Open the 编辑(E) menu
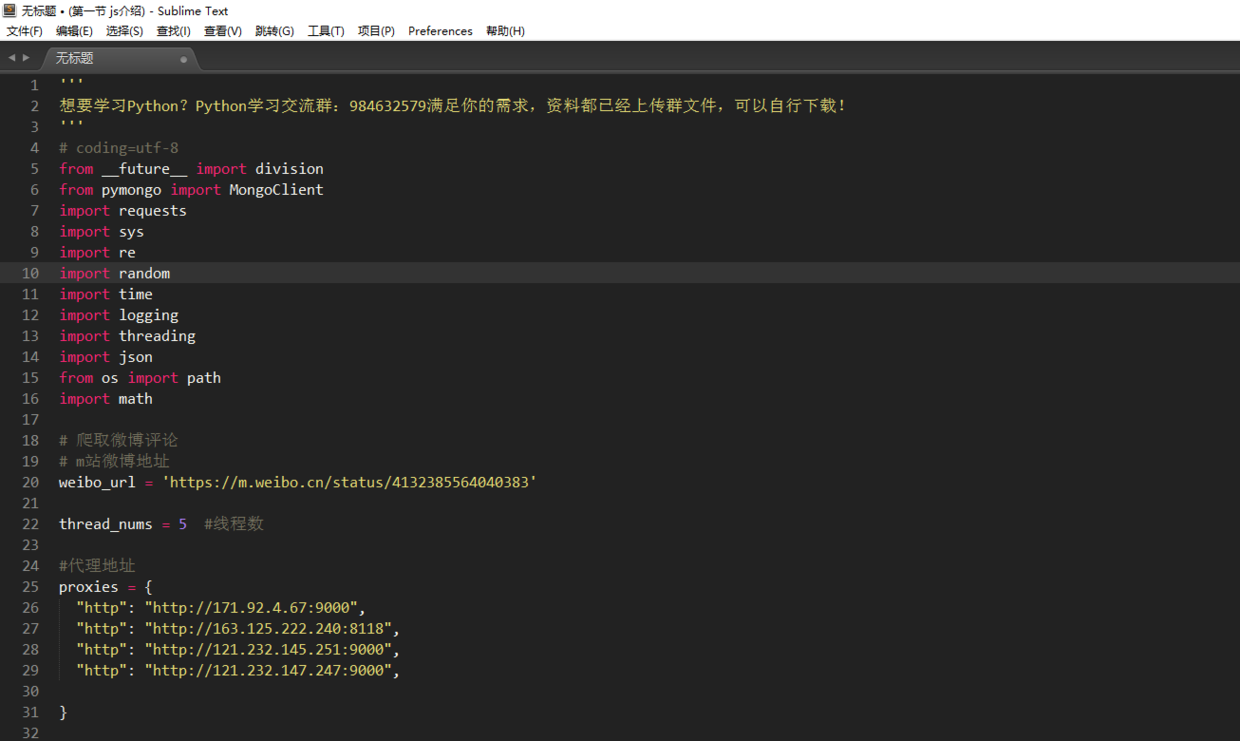1240x741 pixels. click(x=74, y=31)
